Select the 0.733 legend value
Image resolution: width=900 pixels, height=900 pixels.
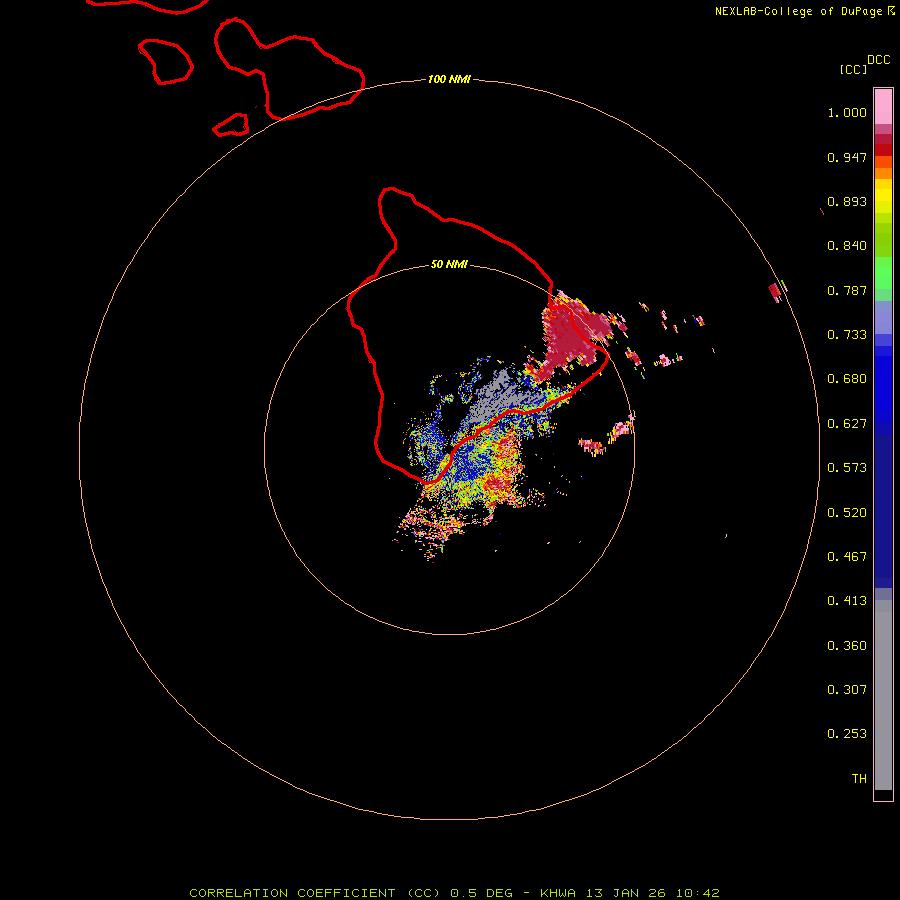847,335
